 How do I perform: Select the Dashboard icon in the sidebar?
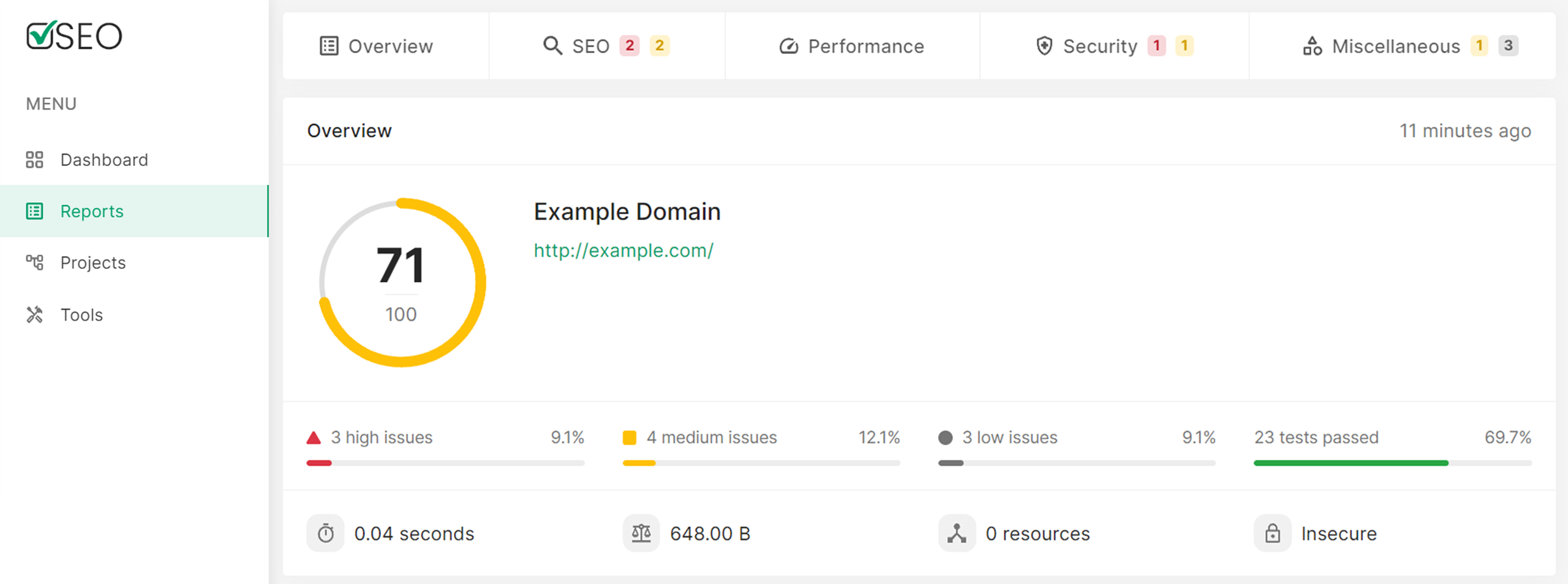click(35, 159)
